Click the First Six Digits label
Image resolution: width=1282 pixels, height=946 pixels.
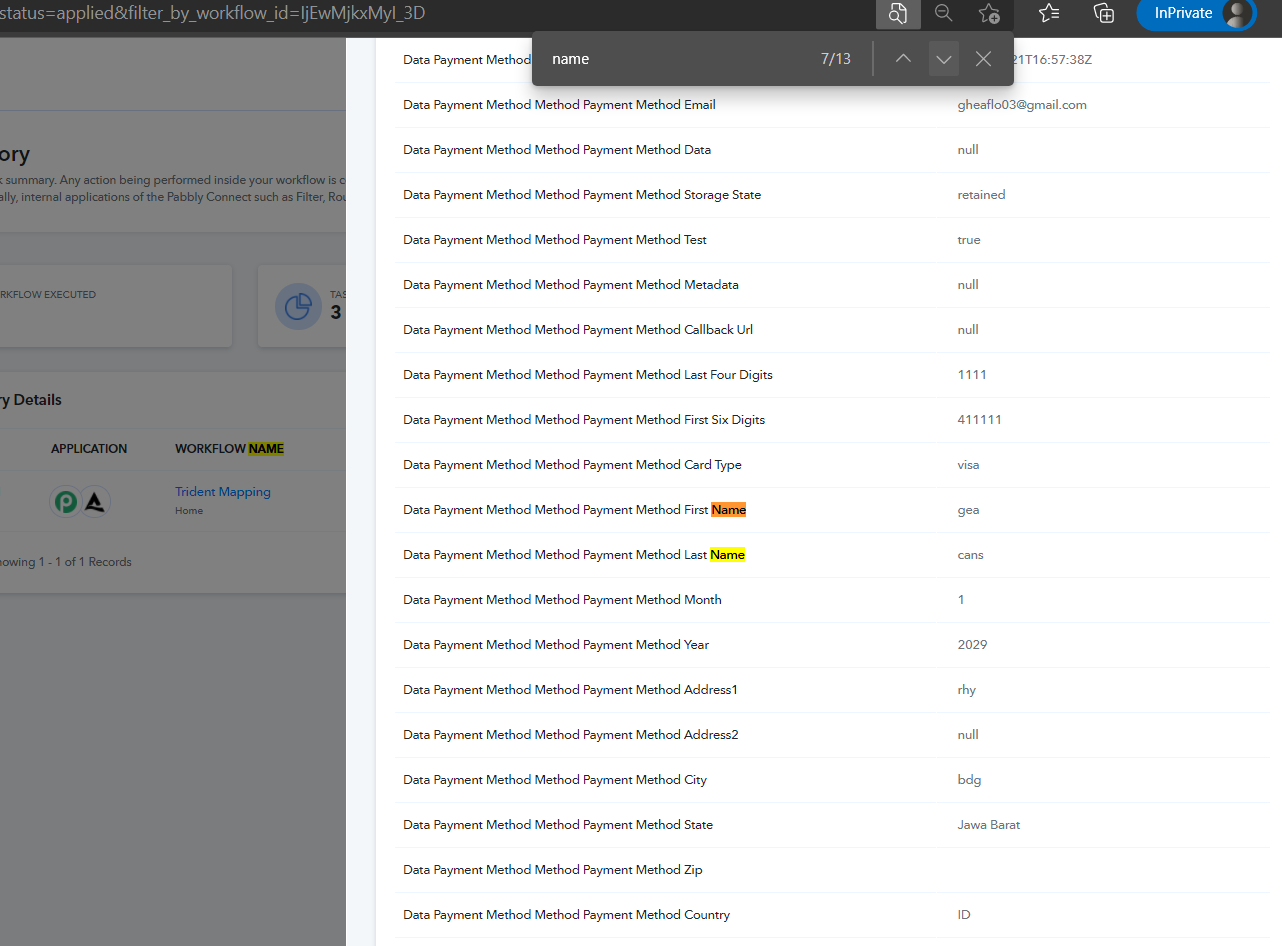pyautogui.click(x=584, y=420)
